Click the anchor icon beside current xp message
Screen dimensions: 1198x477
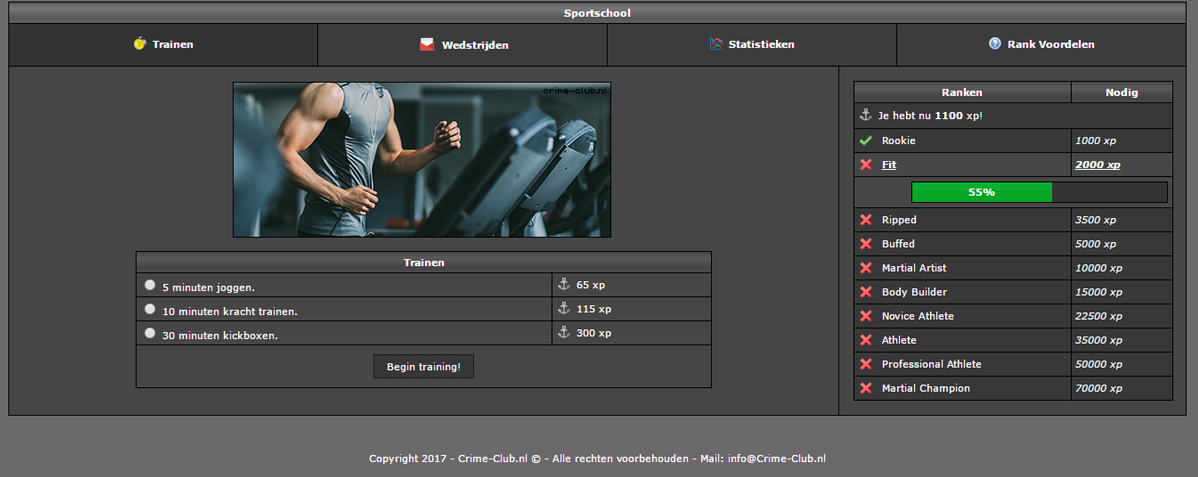point(866,116)
